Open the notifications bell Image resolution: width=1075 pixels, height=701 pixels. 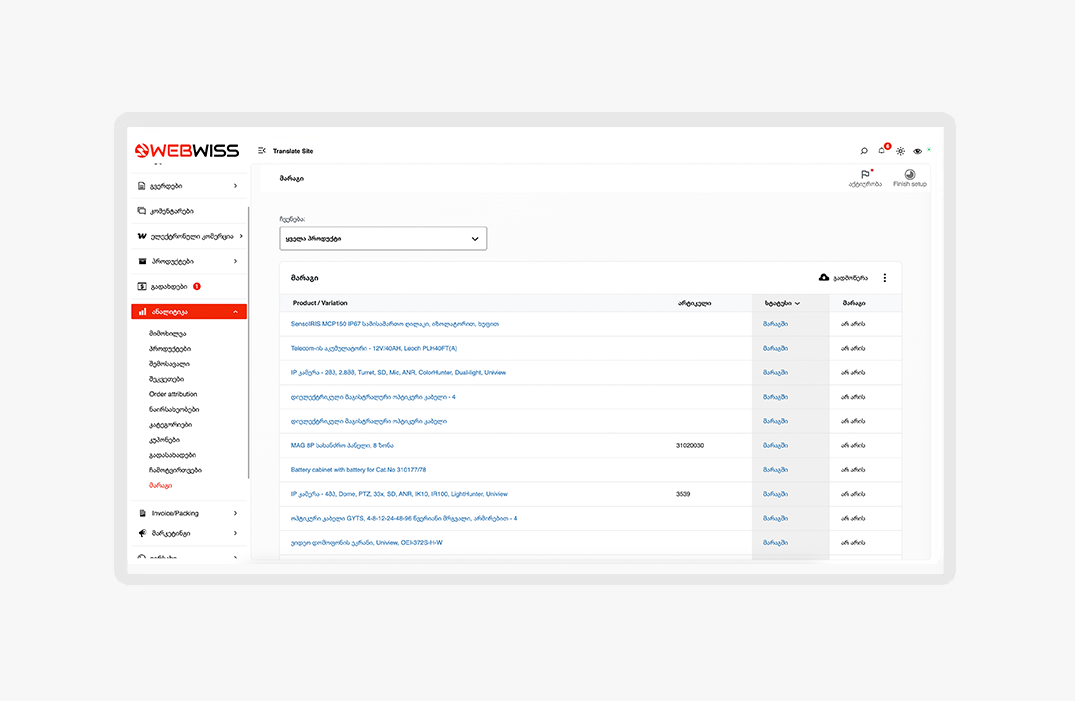882,151
